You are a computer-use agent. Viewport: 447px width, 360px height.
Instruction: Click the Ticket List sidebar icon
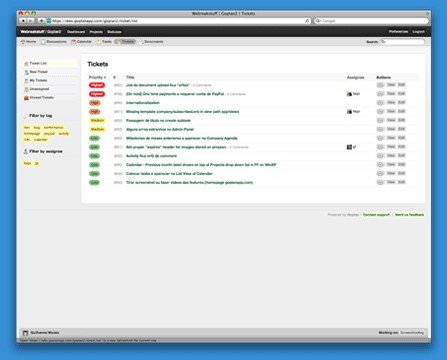pos(26,63)
